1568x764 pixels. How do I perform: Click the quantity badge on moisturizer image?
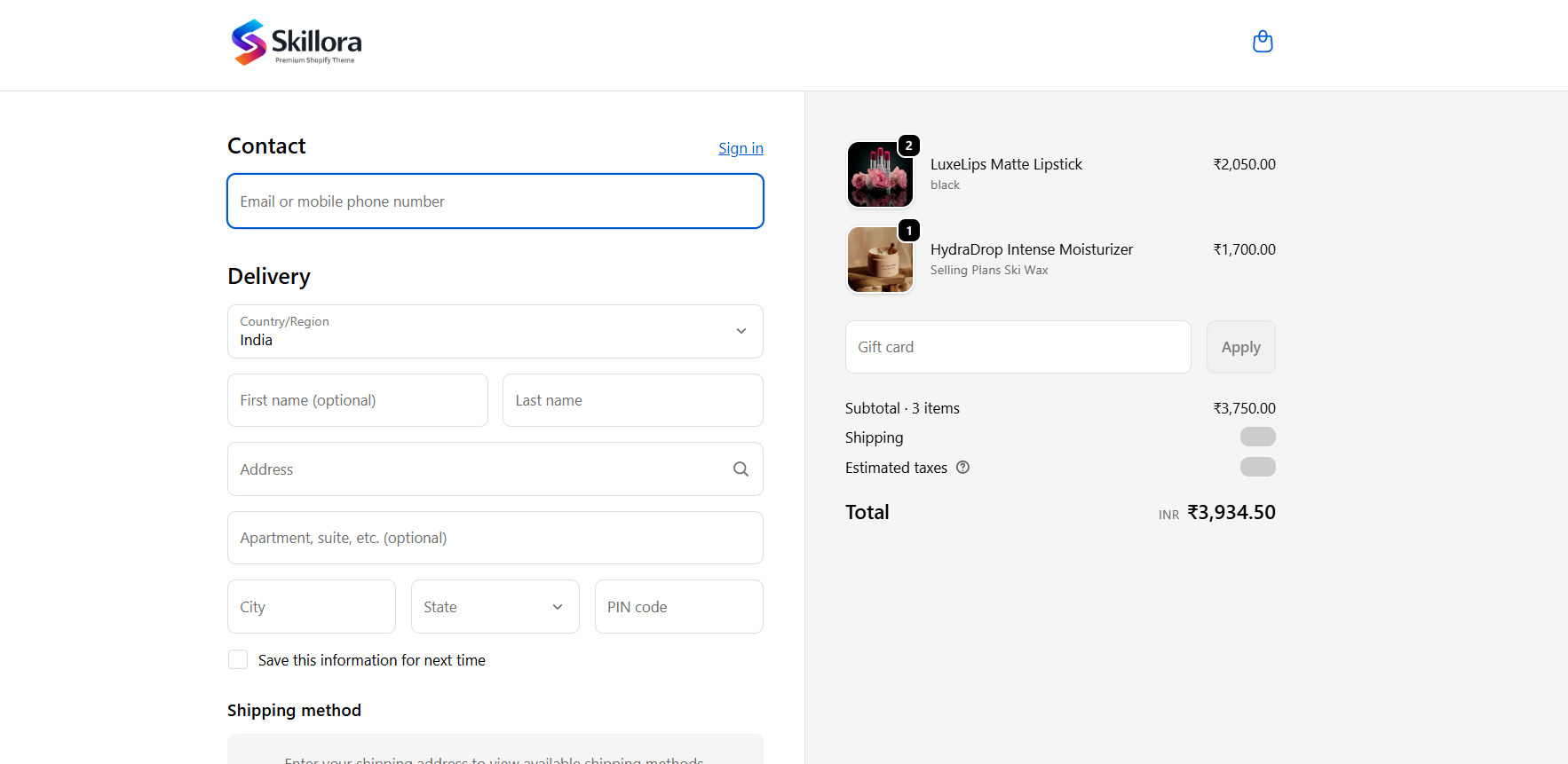908,231
